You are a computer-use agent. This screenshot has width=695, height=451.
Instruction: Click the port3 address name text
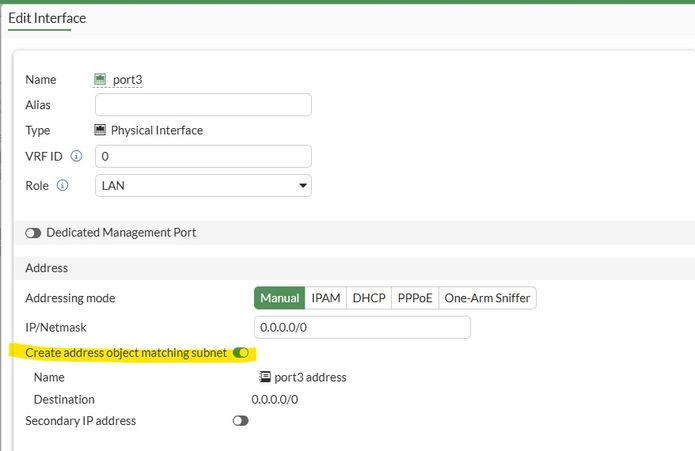[x=311, y=377]
